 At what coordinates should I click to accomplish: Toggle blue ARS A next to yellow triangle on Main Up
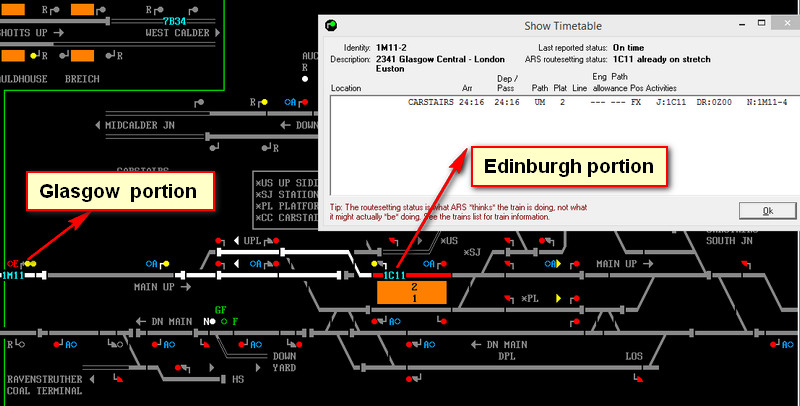coord(549,264)
